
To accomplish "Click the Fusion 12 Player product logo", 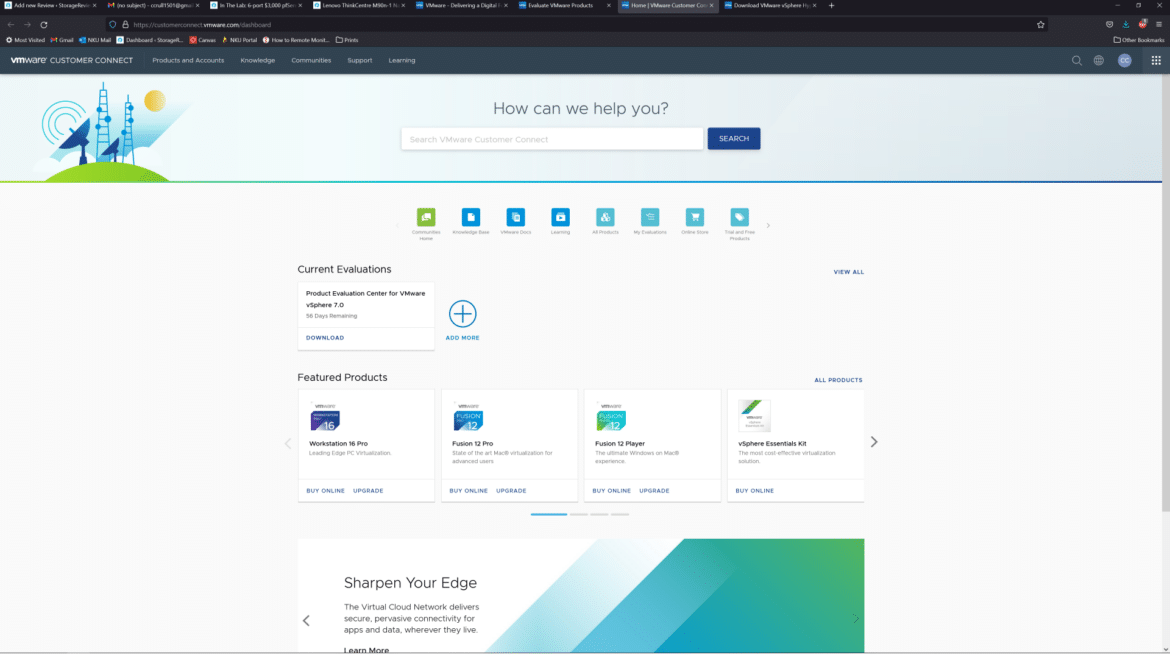I will pos(612,418).
